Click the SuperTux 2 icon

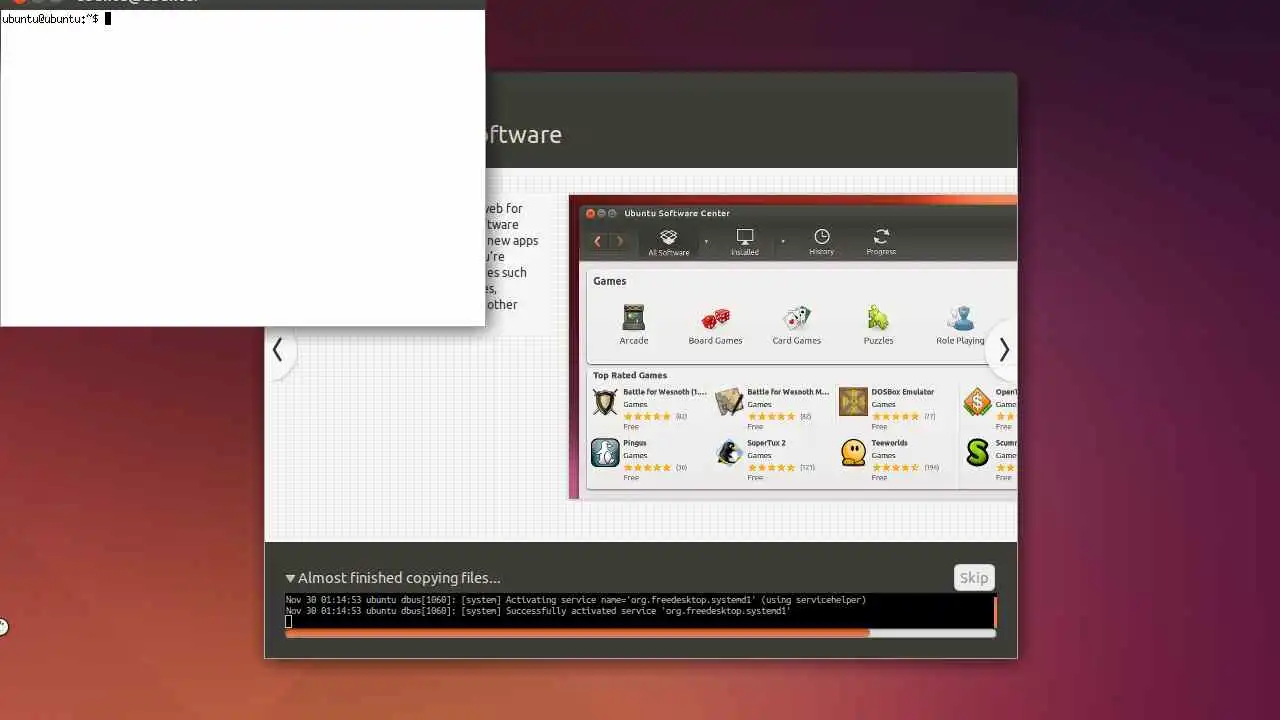click(x=729, y=453)
